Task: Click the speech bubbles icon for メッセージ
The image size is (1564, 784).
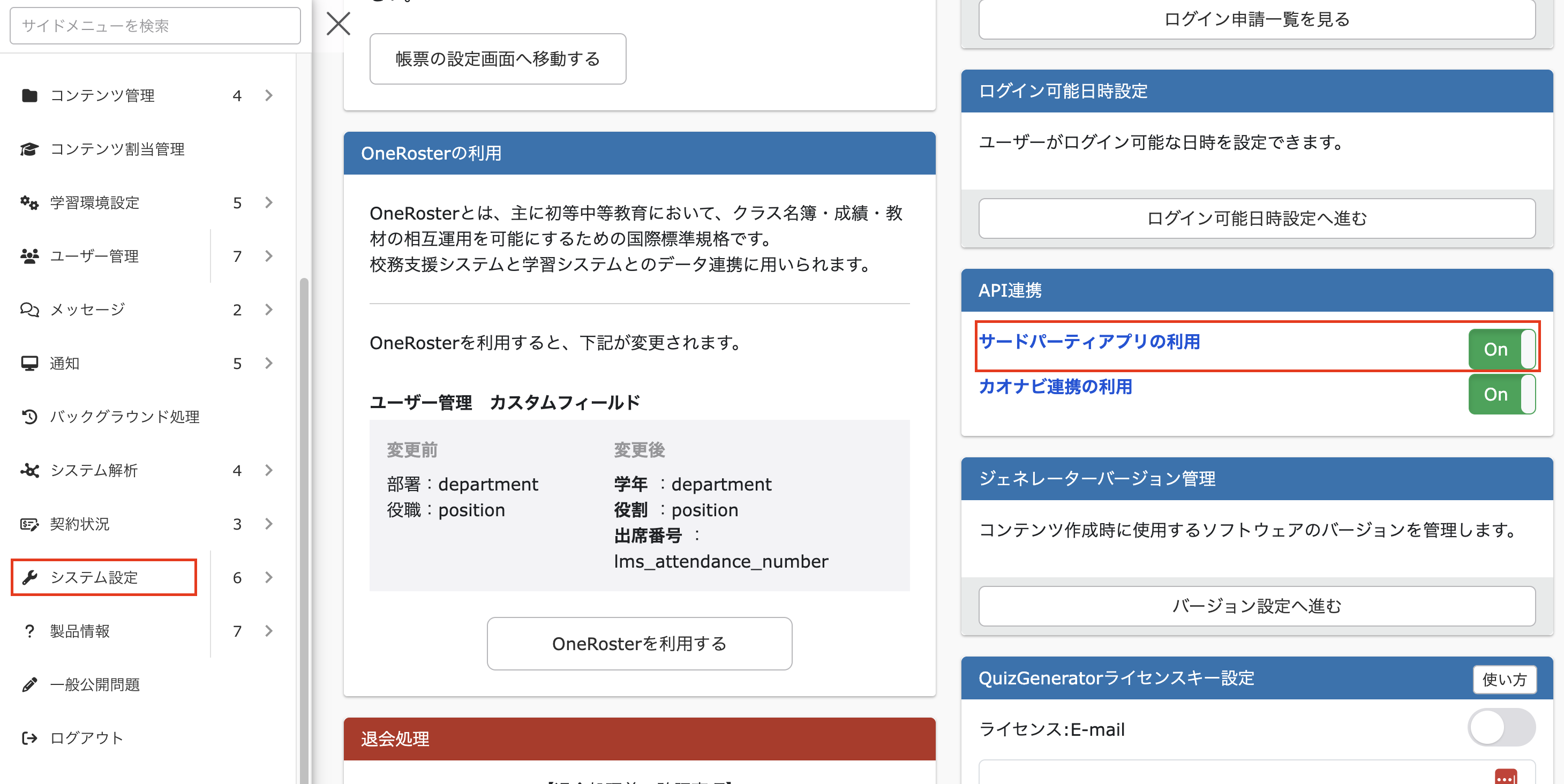Action: 29,310
